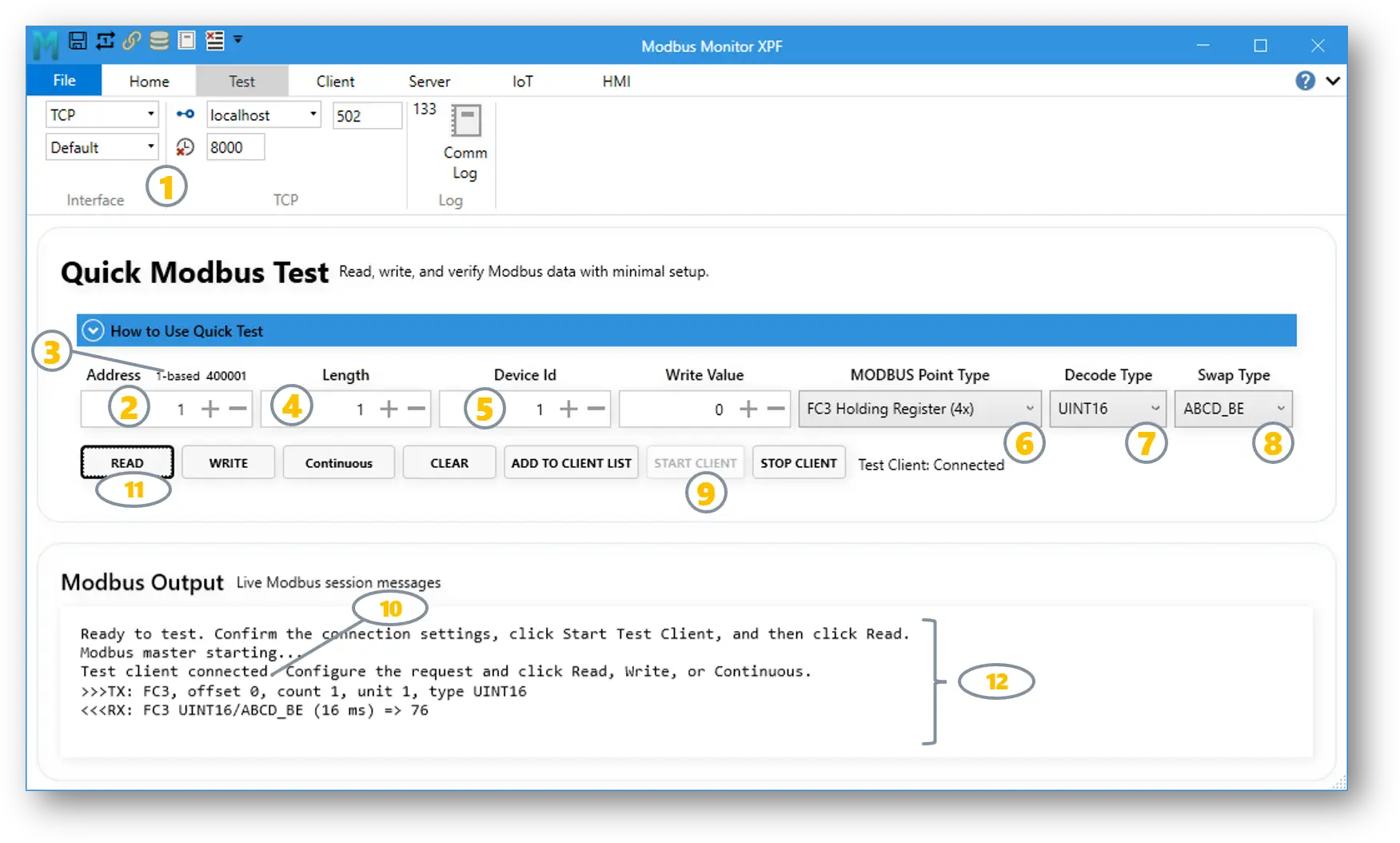Click the chain link icon in title bar

[x=132, y=41]
